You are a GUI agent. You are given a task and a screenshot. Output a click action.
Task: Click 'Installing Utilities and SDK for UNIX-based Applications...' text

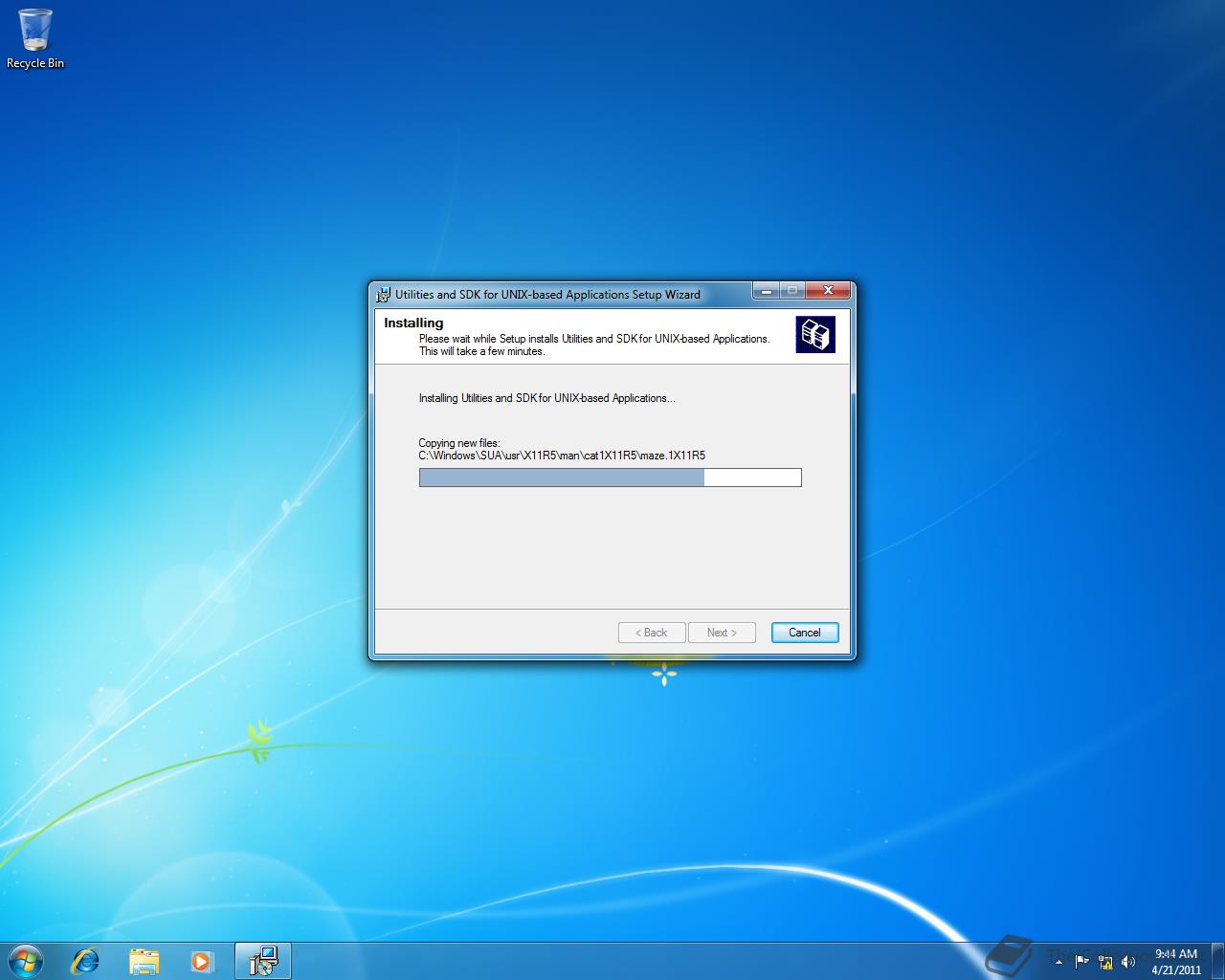[546, 398]
